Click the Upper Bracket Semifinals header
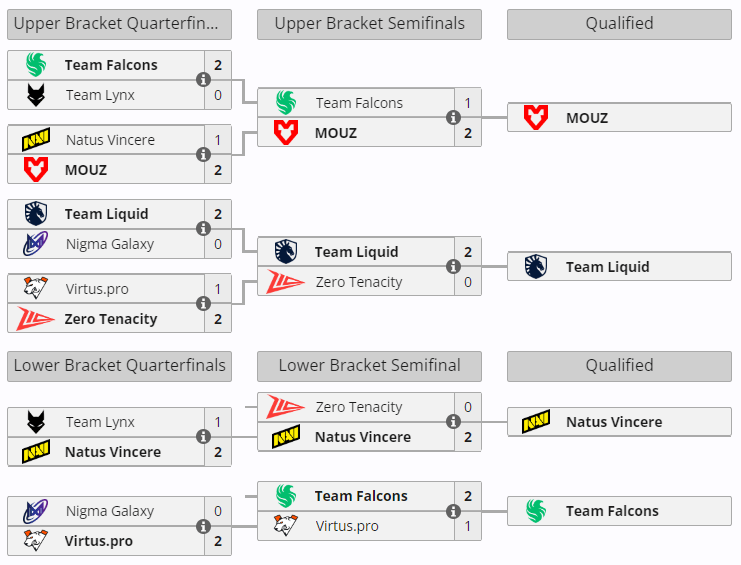Image resolution: width=741 pixels, height=565 pixels. [369, 24]
